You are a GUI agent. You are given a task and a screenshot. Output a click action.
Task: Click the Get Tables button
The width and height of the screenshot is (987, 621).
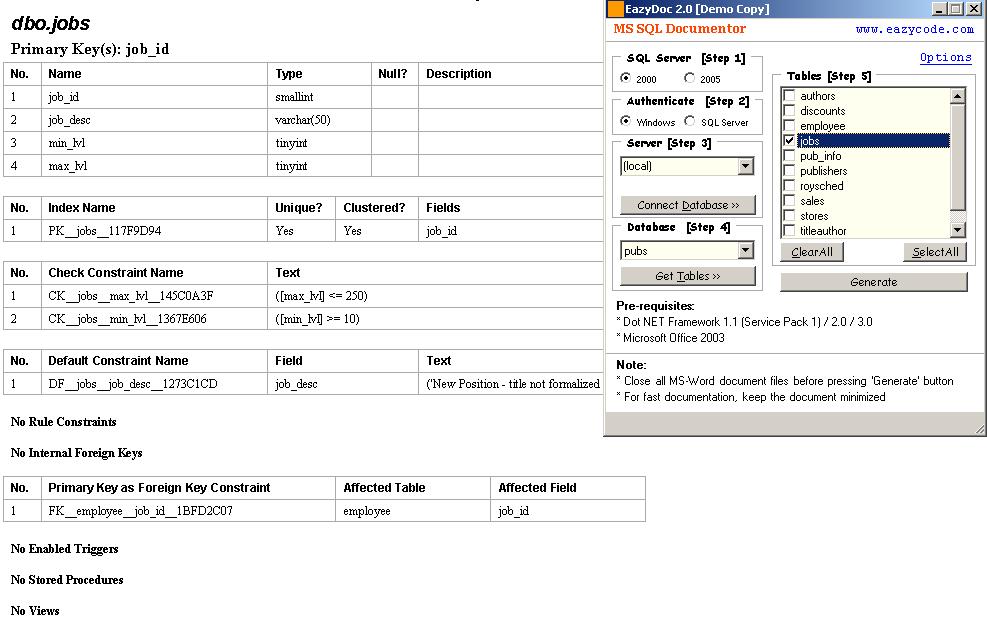coord(688,276)
